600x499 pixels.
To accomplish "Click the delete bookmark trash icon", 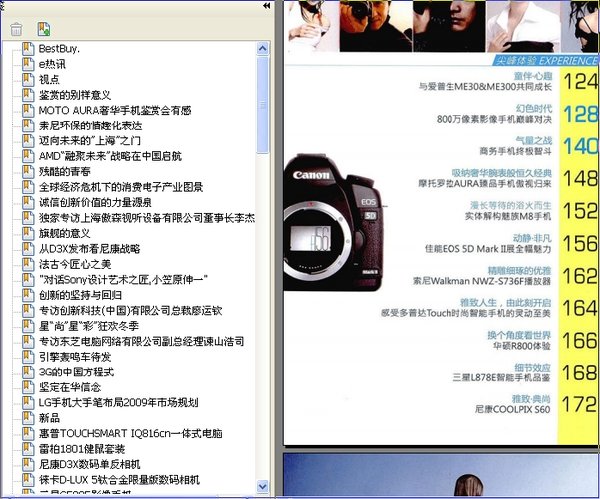I will point(16,29).
